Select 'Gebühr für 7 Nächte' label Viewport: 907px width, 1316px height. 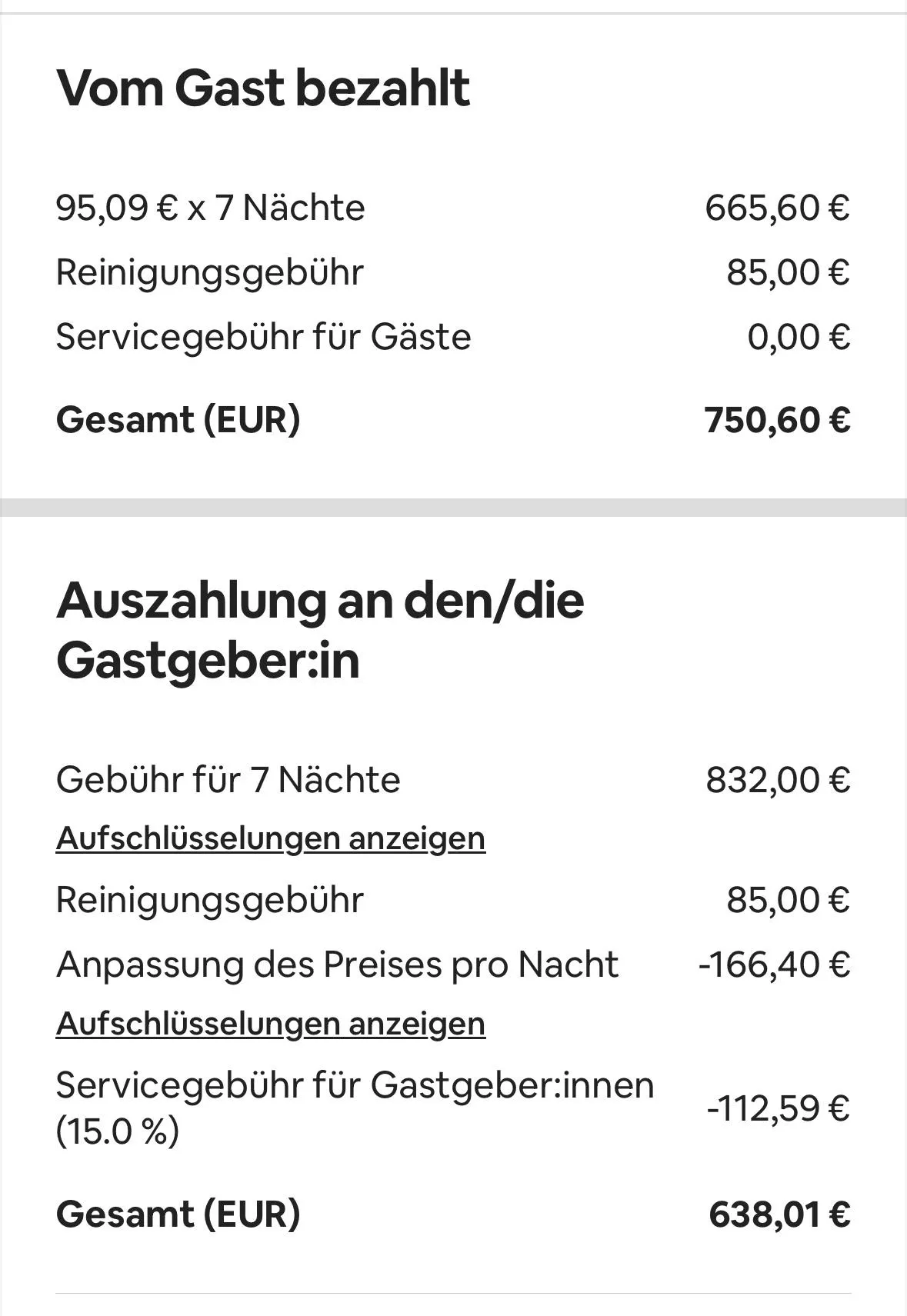[228, 780]
